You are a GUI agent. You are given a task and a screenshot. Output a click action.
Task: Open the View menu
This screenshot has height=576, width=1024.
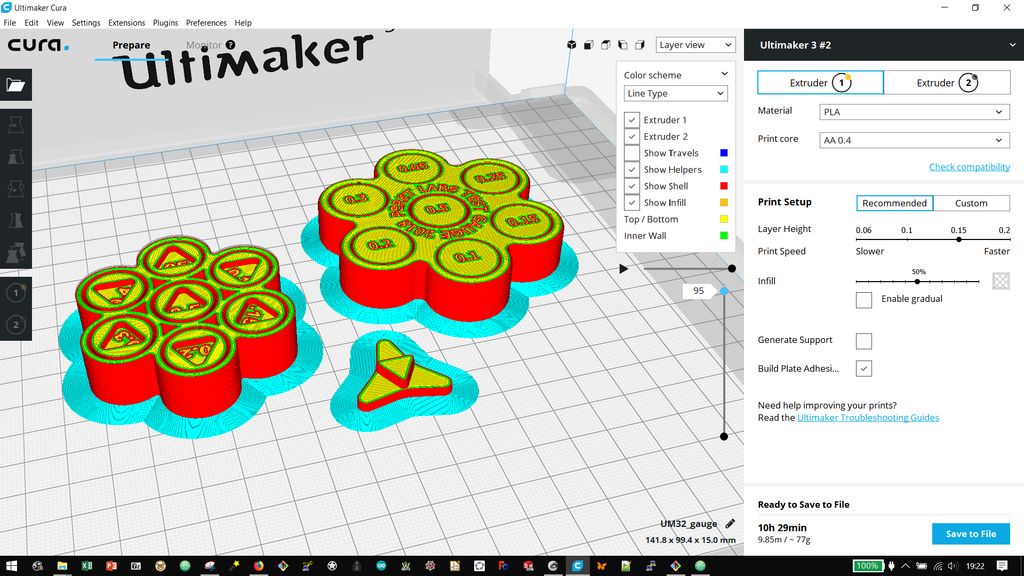click(56, 23)
